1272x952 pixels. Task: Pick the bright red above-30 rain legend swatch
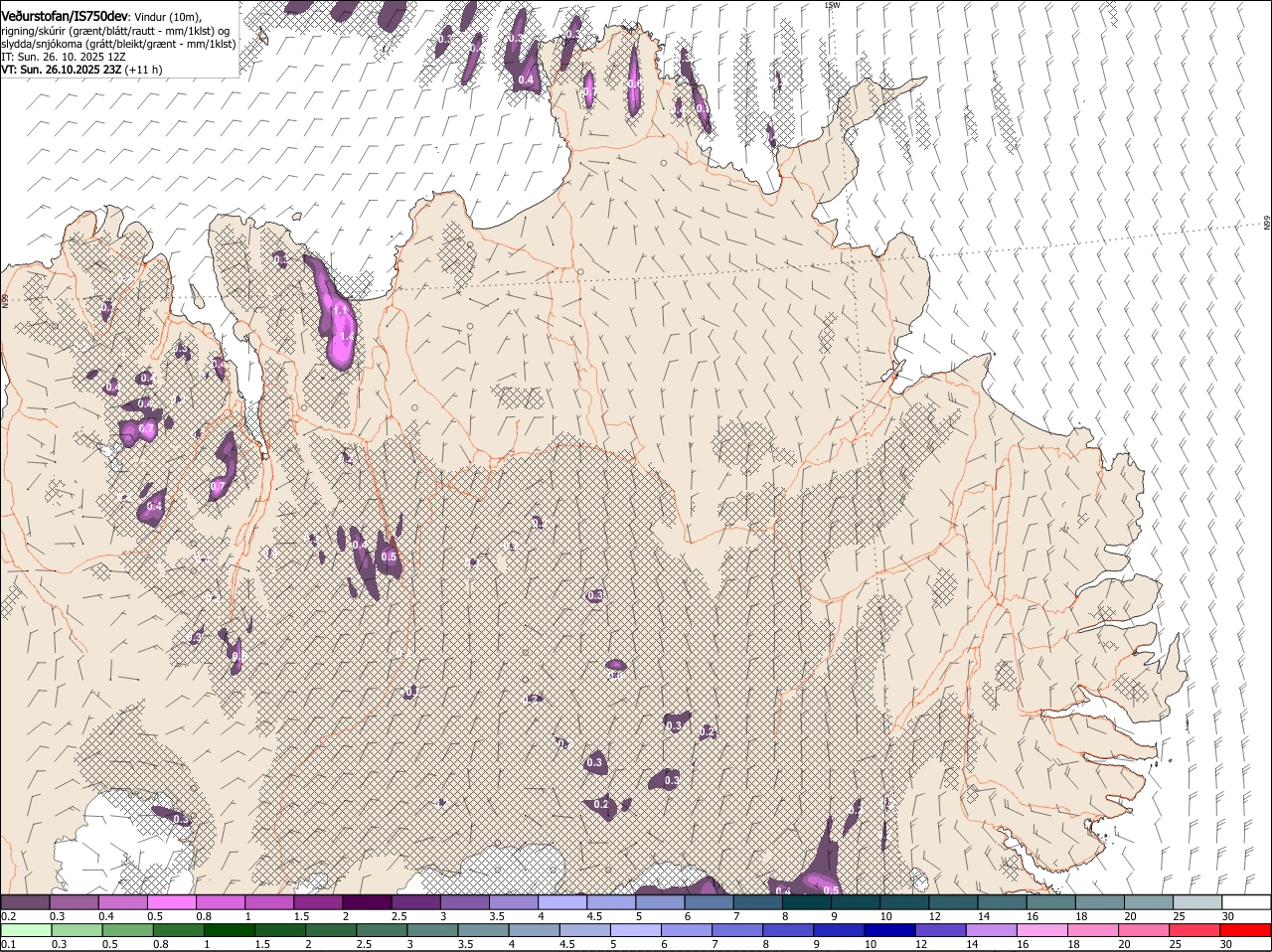(x=1246, y=930)
